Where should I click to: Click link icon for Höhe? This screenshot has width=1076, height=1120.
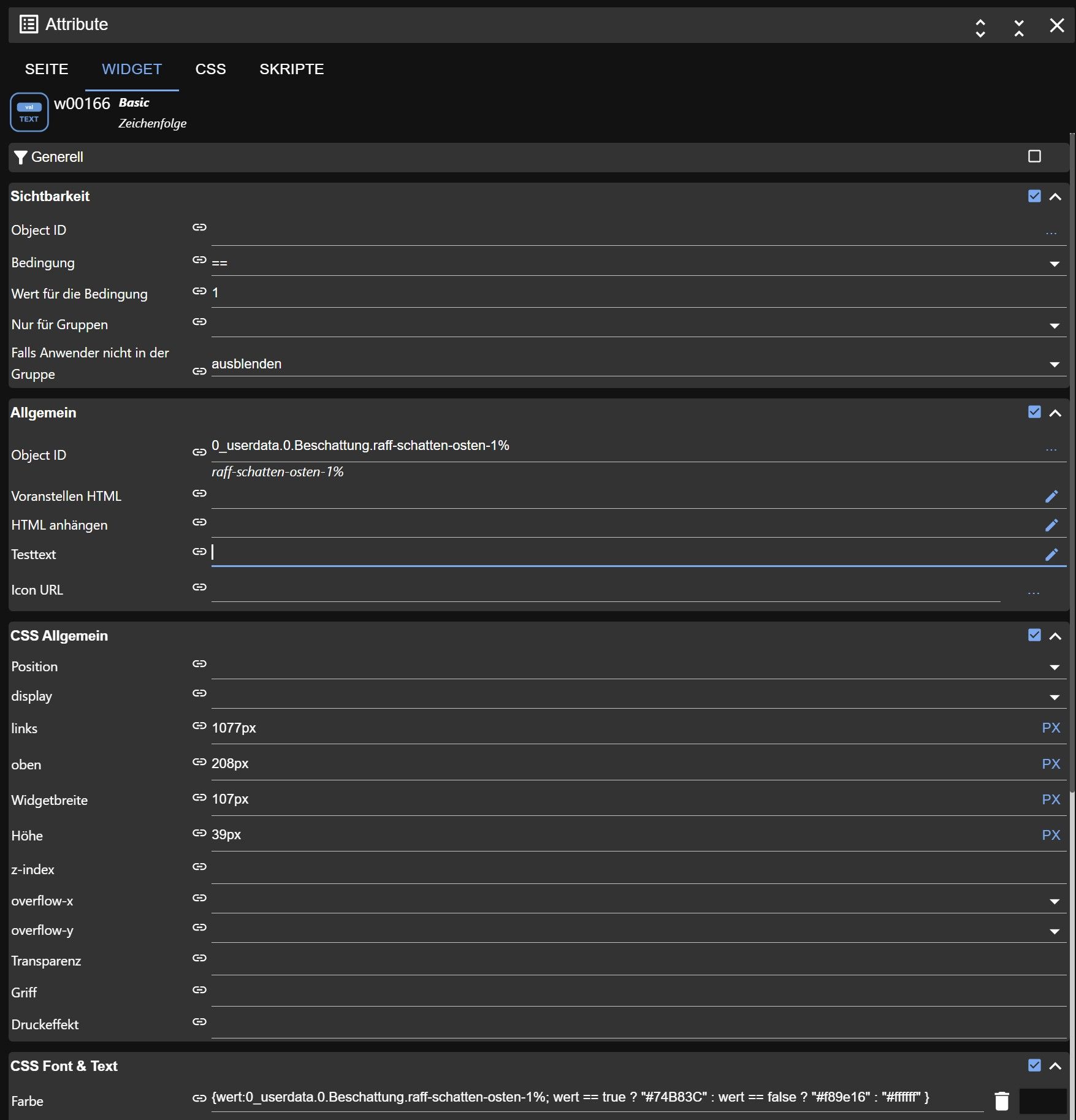click(199, 833)
